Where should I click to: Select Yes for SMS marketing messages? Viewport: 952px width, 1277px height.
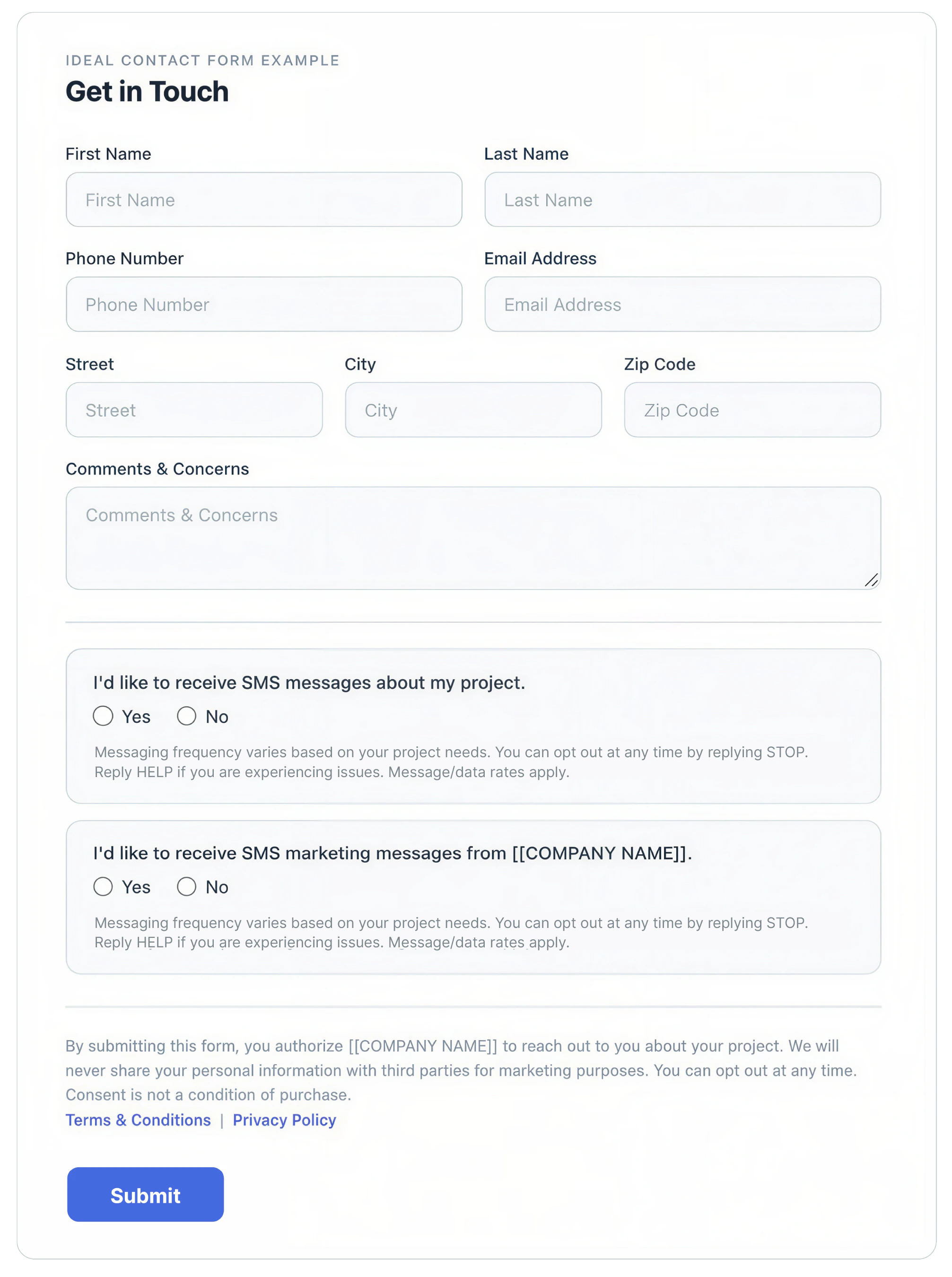pyautogui.click(x=103, y=887)
